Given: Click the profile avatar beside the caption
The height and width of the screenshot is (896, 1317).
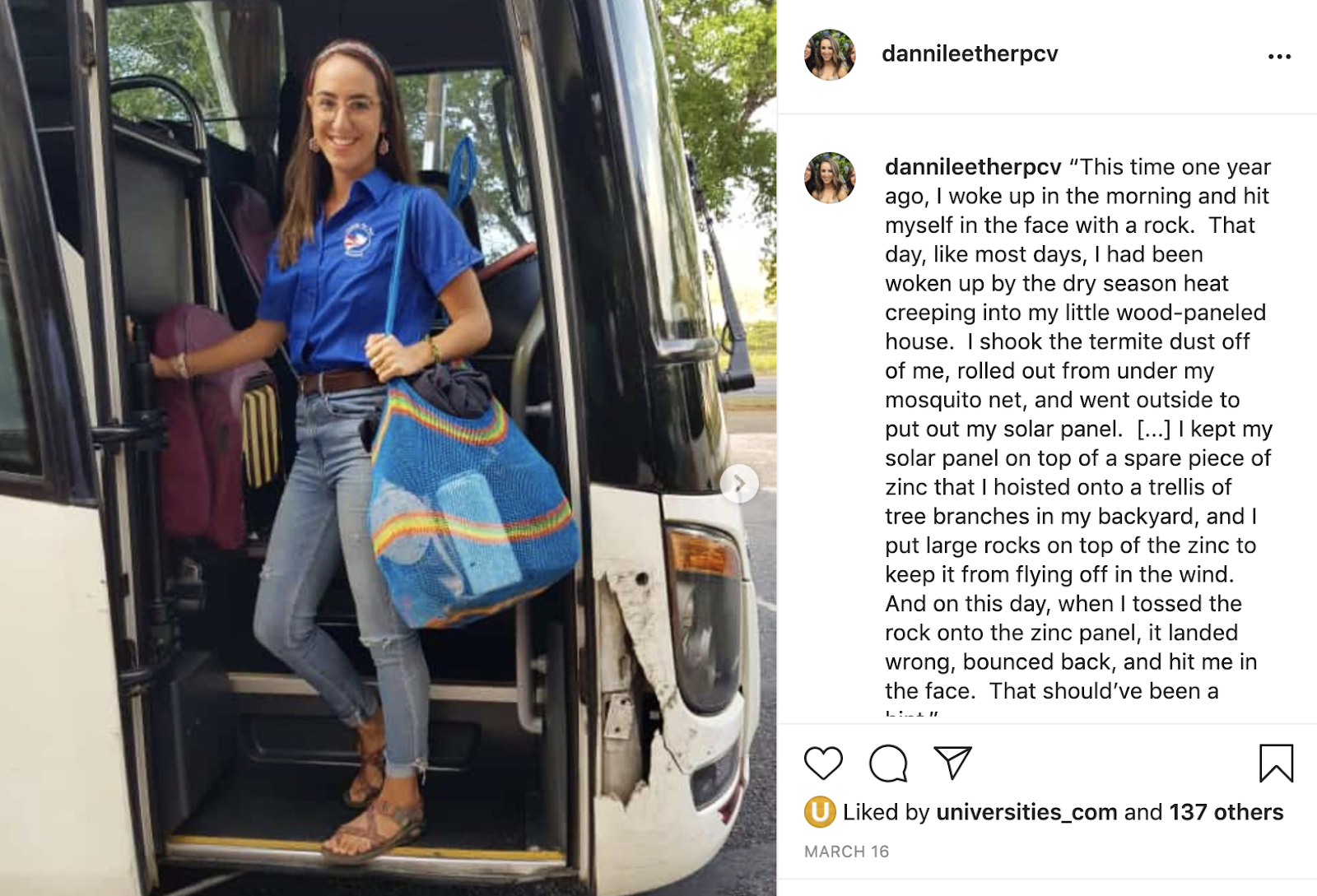Looking at the screenshot, I should 830,178.
